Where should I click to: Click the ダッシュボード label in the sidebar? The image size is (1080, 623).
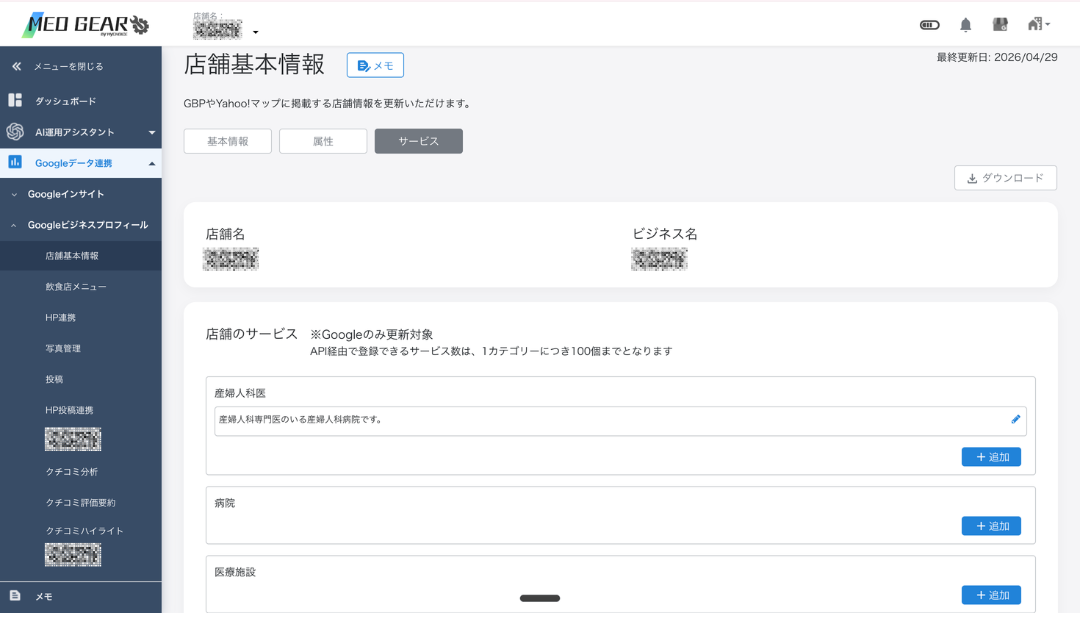click(65, 101)
